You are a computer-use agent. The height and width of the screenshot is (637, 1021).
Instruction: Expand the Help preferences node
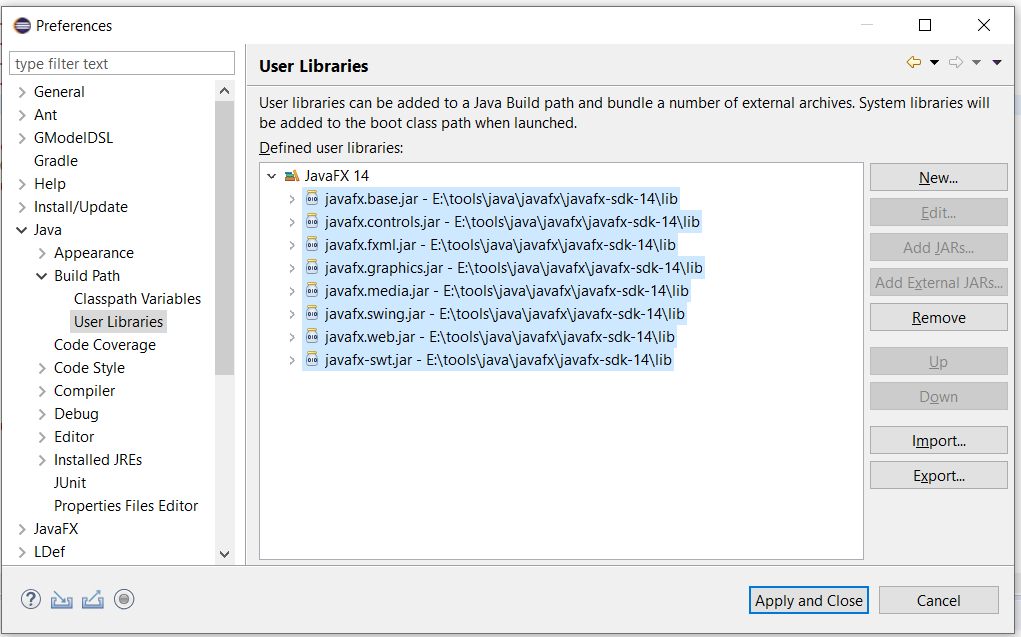tap(22, 184)
